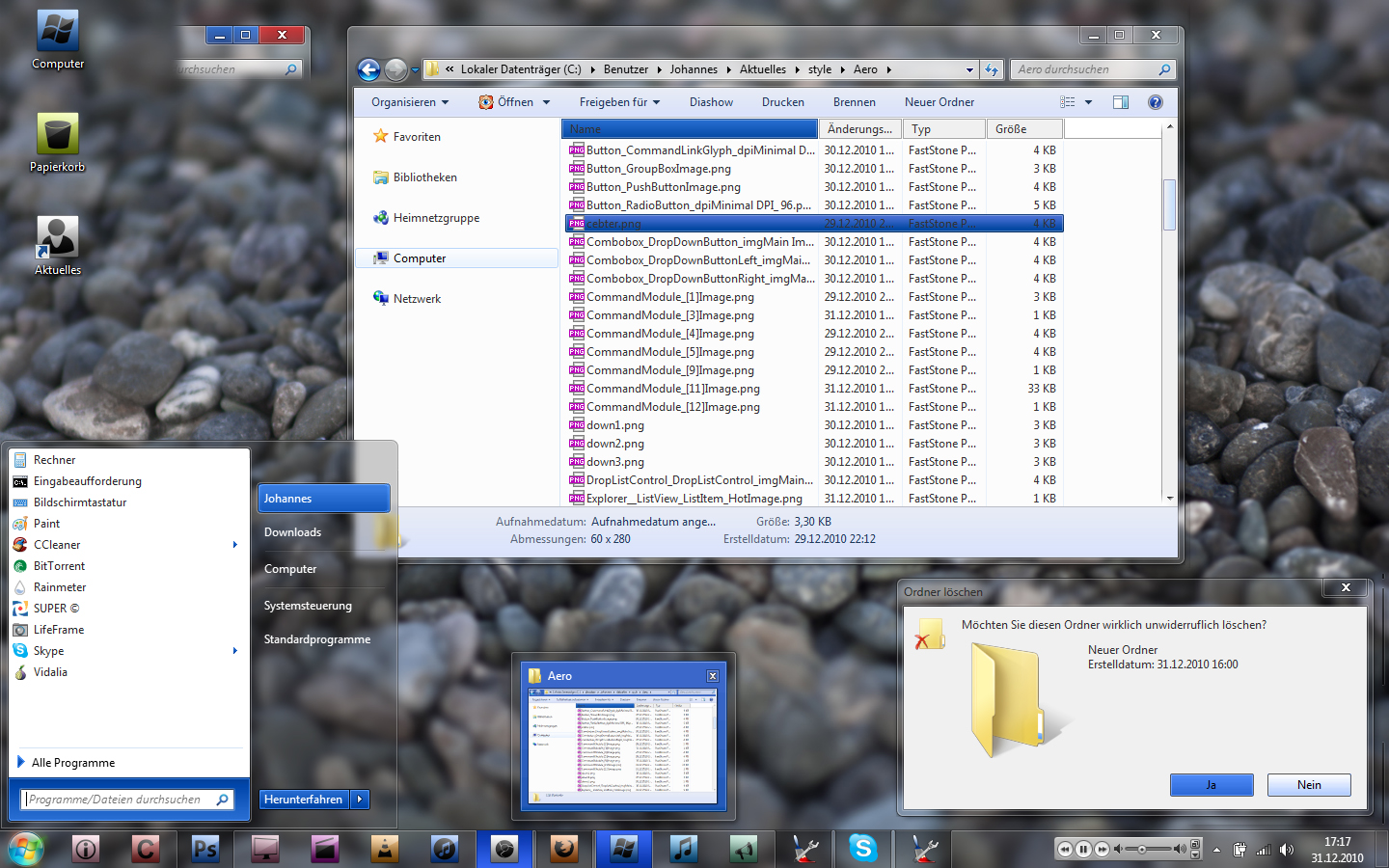Launch CCleaner from the taskbar

tap(146, 849)
